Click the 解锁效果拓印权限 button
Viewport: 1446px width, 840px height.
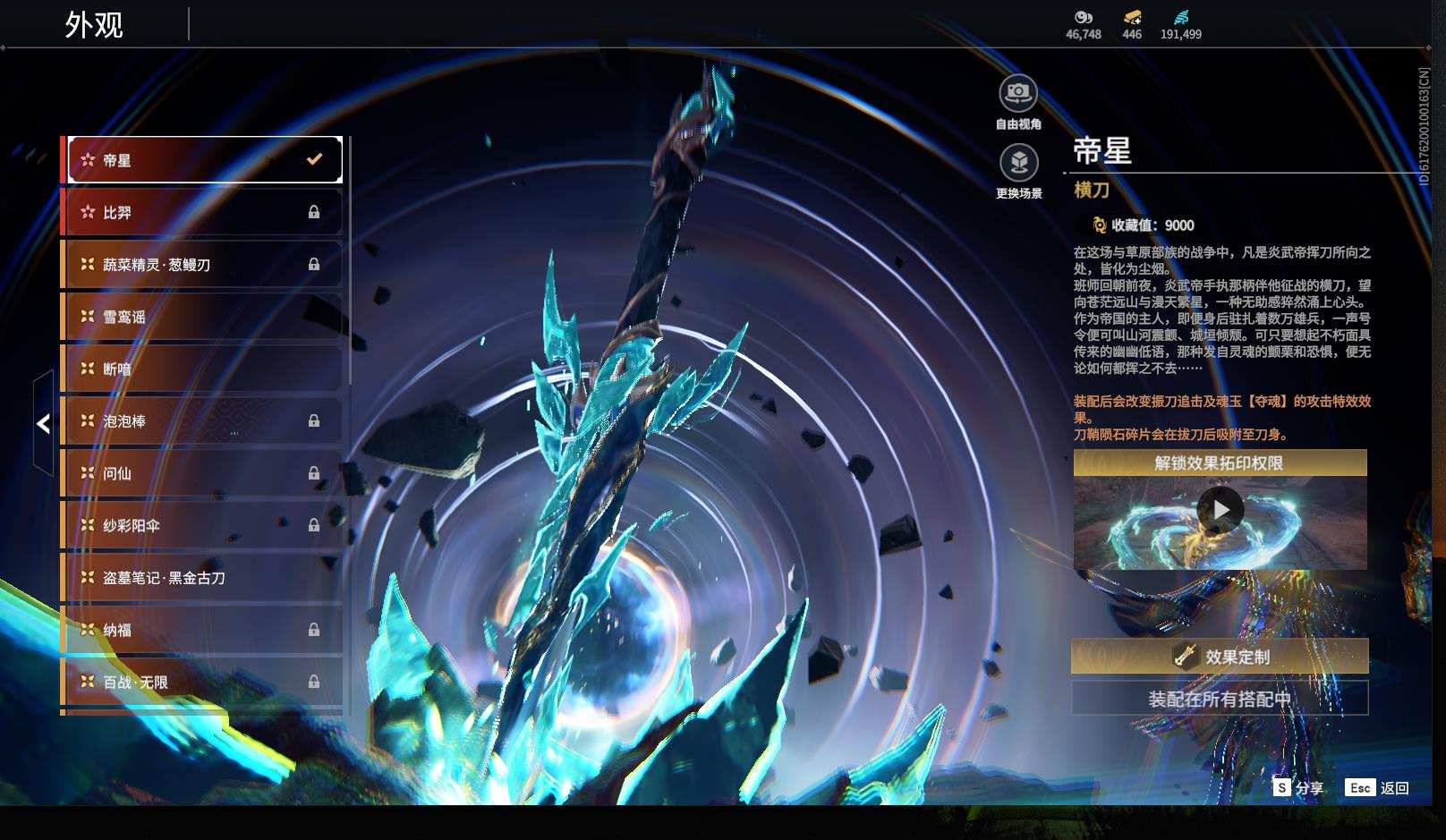pyautogui.click(x=1221, y=462)
